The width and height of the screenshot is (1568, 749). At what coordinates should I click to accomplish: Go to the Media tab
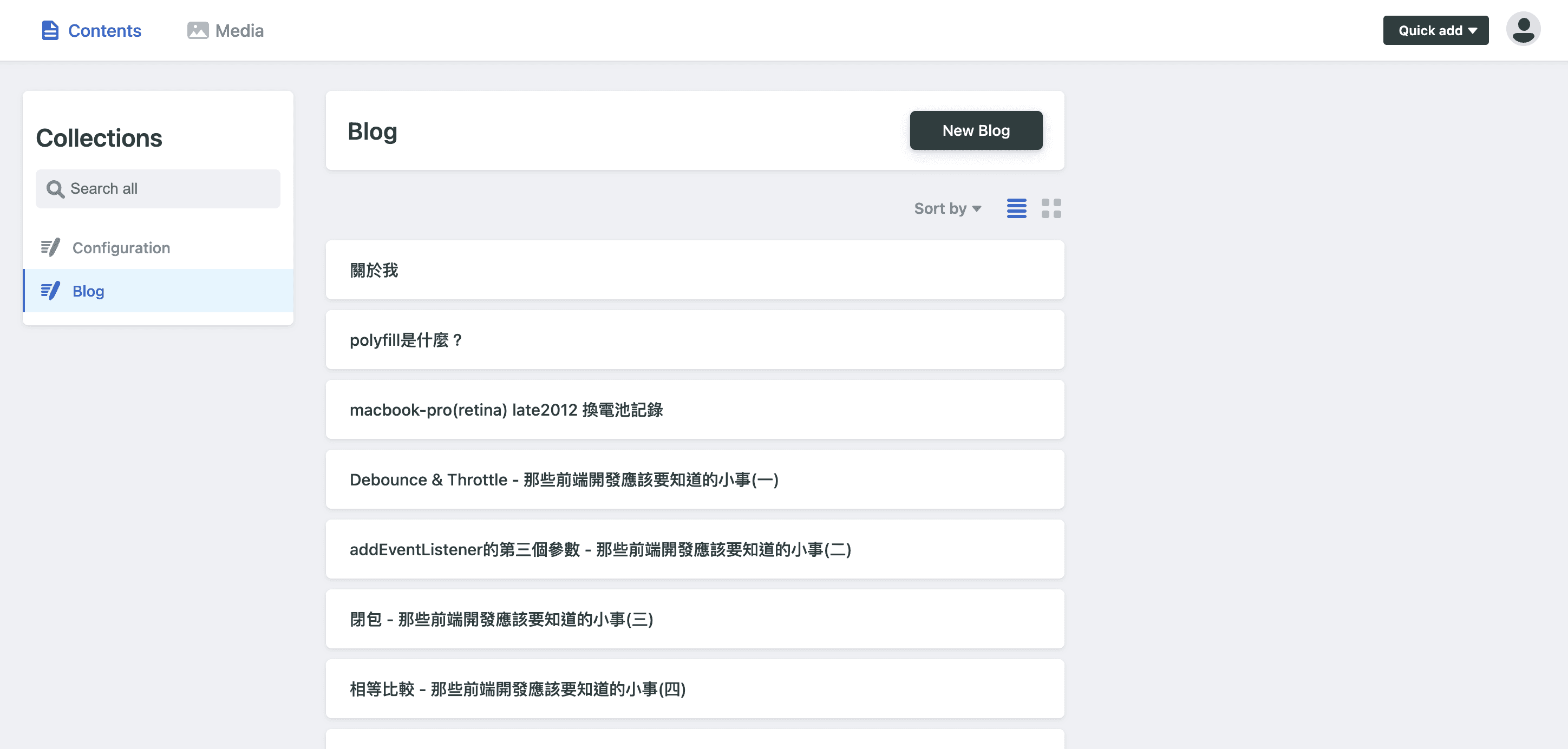(x=239, y=30)
